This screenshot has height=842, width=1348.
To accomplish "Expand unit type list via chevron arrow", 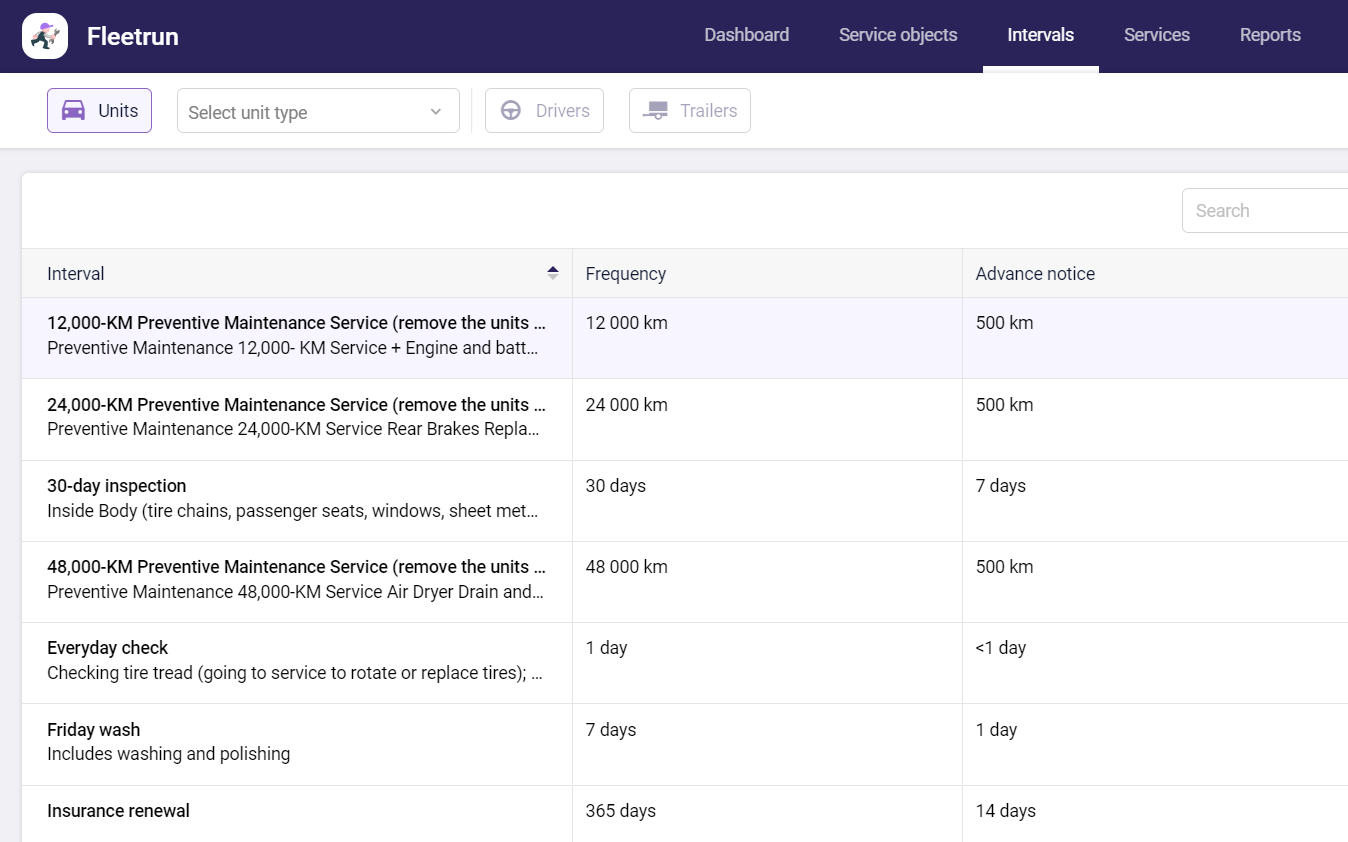I will point(436,112).
